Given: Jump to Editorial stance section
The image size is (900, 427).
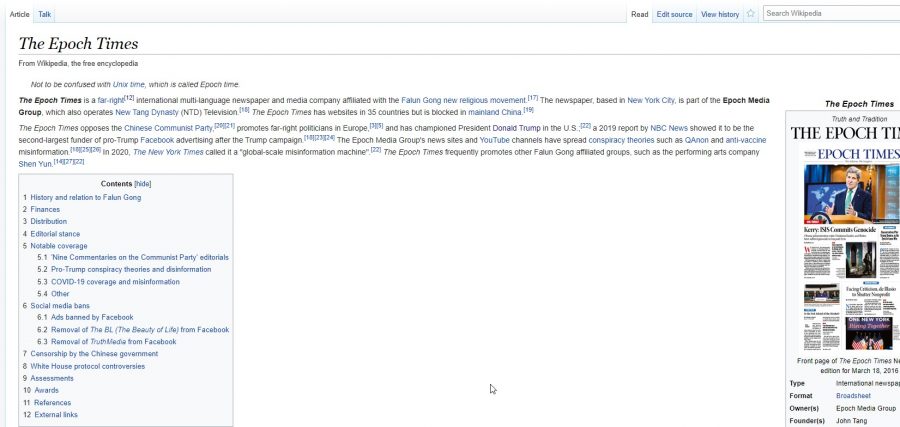Looking at the screenshot, I should [55, 234].
